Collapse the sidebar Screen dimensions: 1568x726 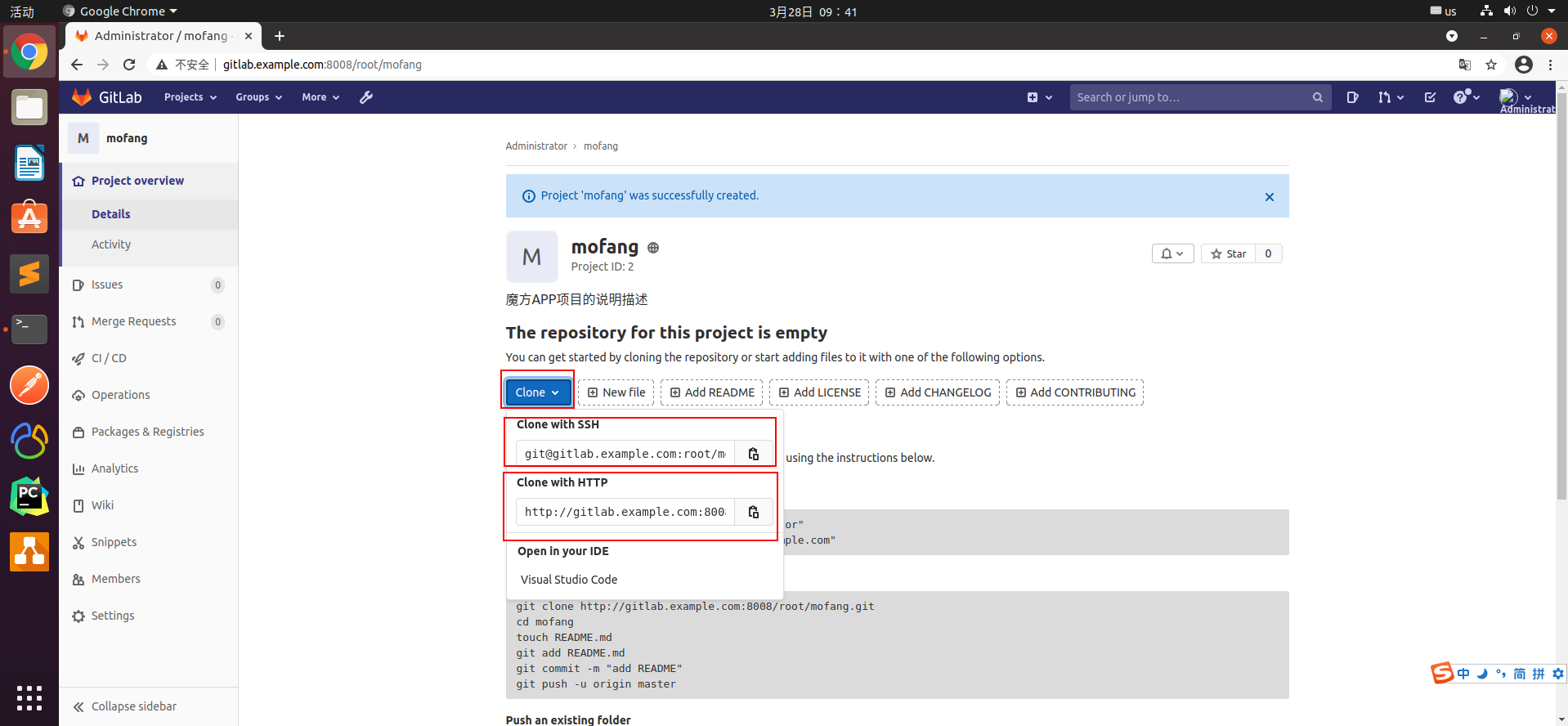(x=125, y=706)
